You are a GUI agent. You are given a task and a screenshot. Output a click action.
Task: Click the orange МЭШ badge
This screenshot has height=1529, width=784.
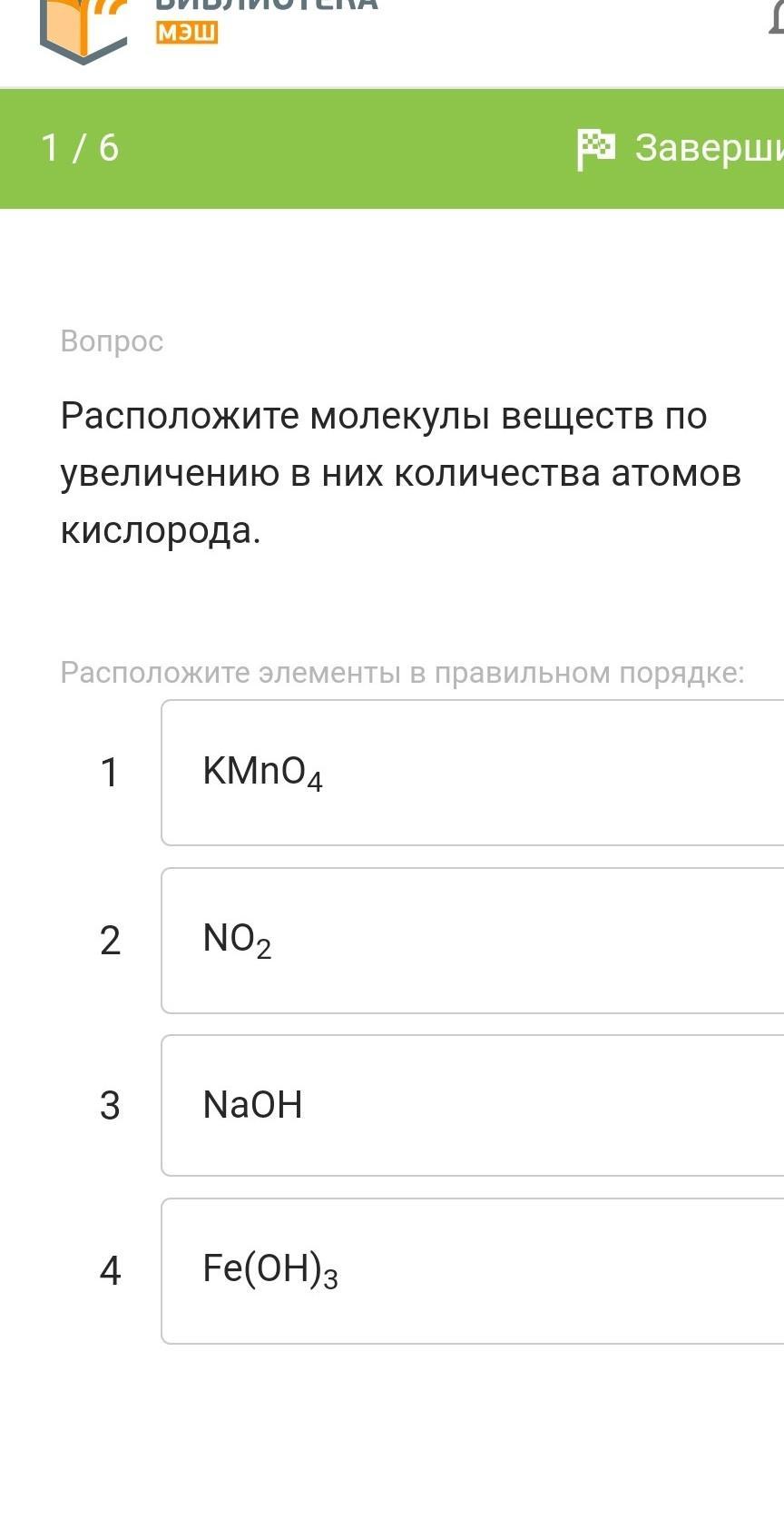[x=188, y=34]
